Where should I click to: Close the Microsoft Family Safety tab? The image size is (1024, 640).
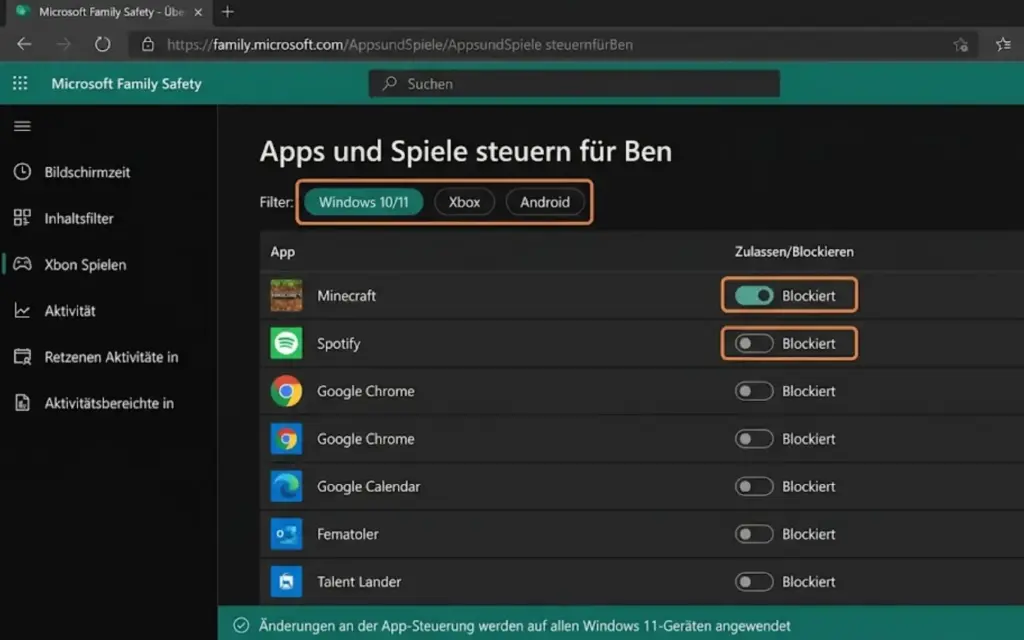pos(198,12)
